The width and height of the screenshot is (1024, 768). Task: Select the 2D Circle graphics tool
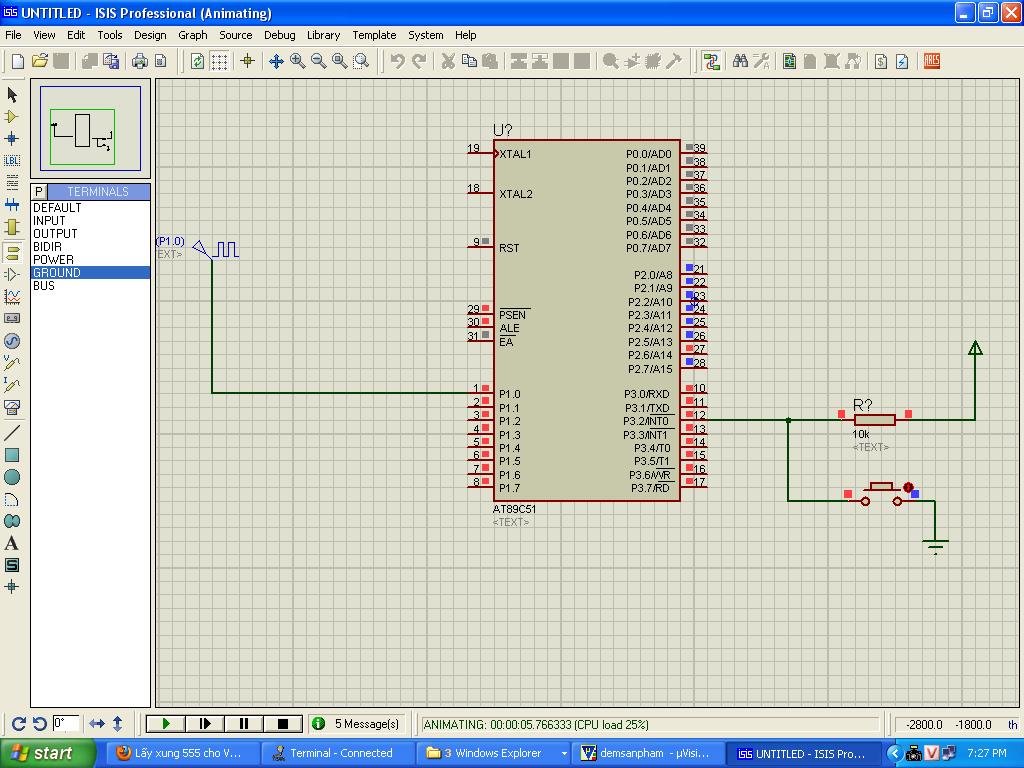[x=12, y=477]
